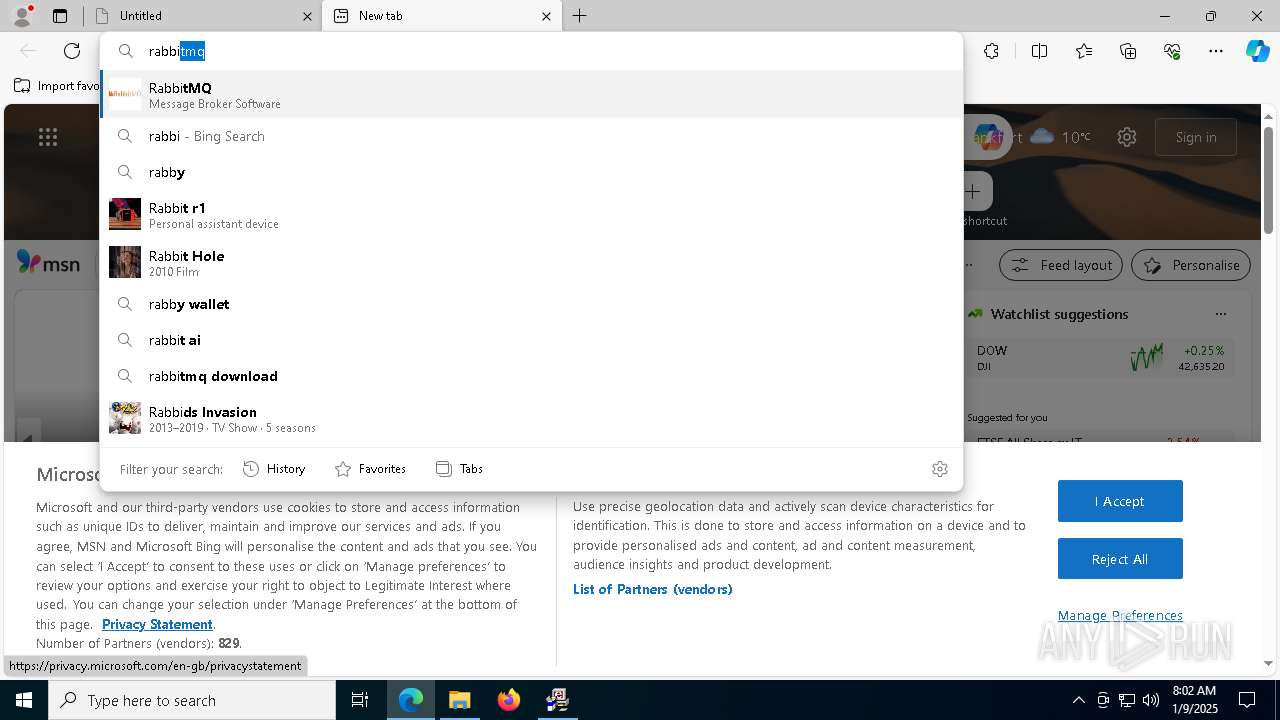
Task: Select RabbitMQ Message Broker Software suggestion
Action: 531,94
